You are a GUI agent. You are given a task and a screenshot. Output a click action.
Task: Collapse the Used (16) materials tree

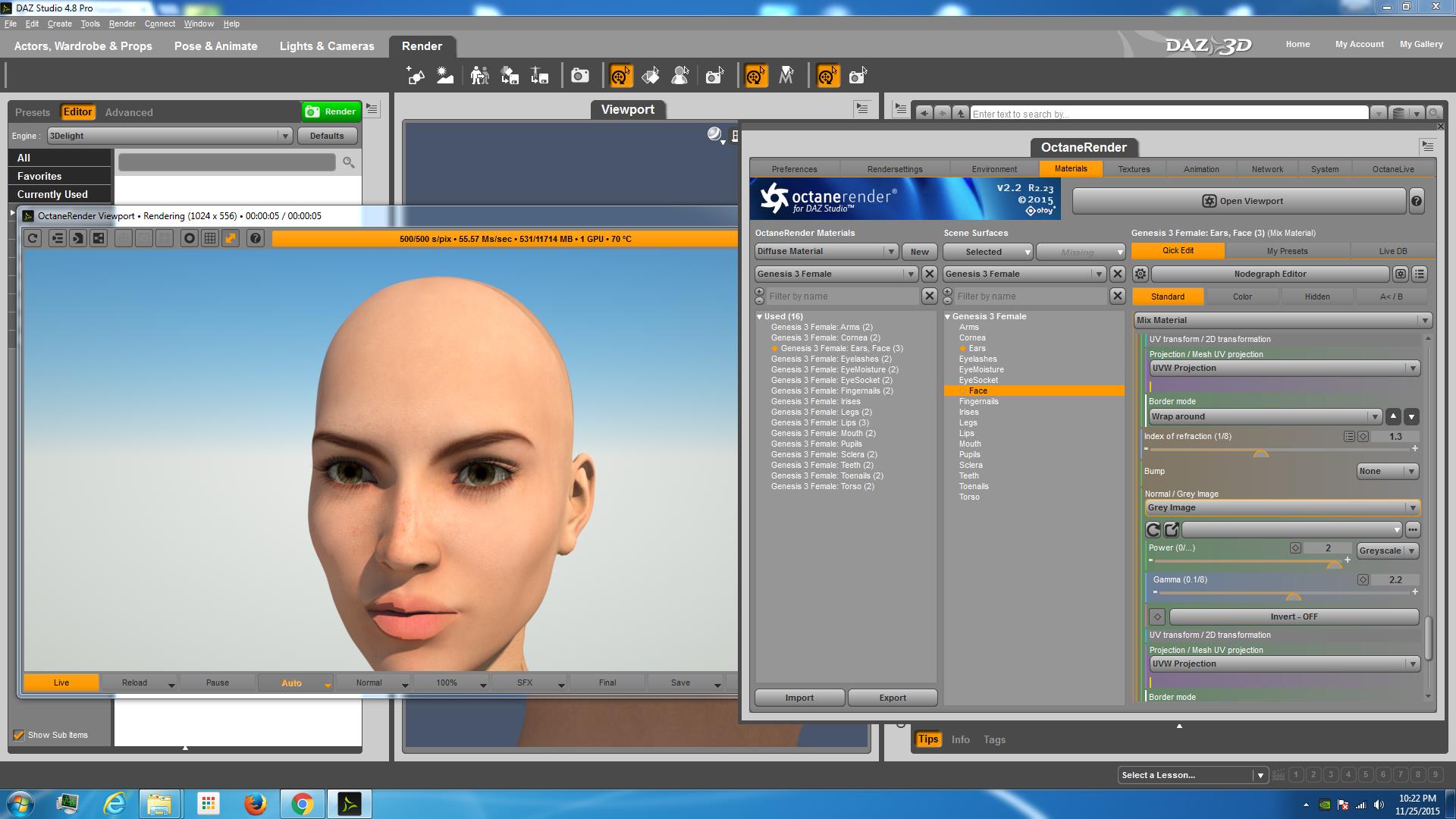[760, 317]
